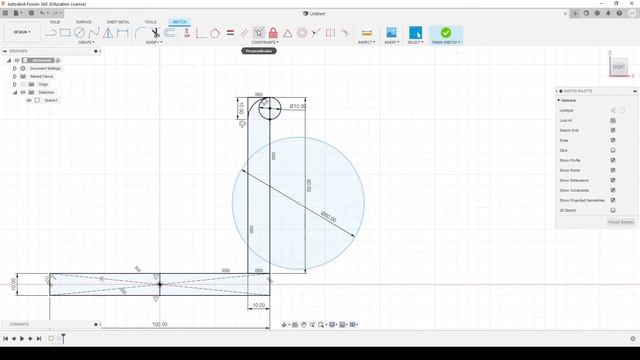Screen dimensions: 640x360
Task: Toggle the Show Profile checkbox
Action: tap(613, 160)
